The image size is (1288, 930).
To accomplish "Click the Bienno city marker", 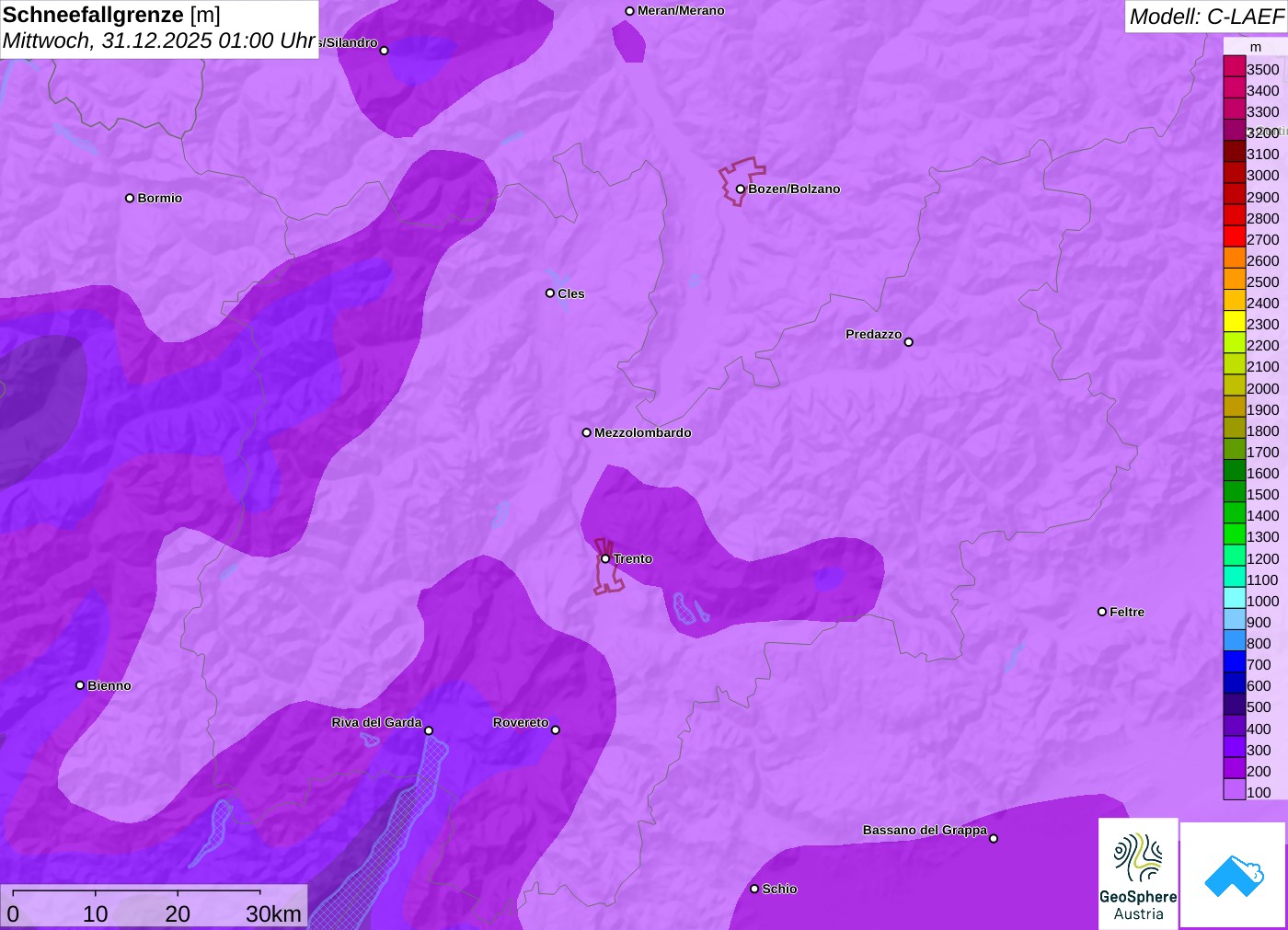I will click(80, 685).
